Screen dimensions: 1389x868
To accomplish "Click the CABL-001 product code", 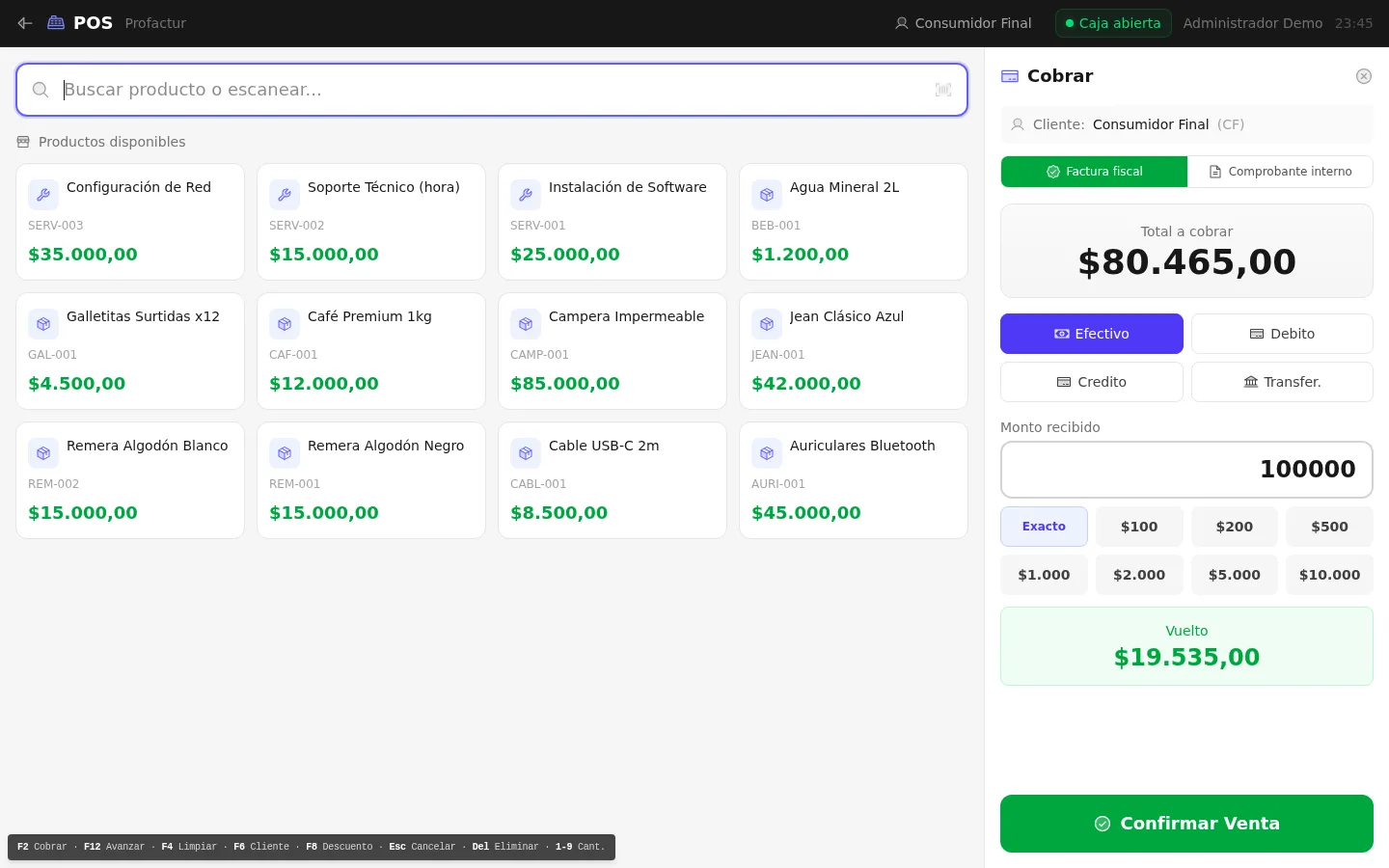I will 538,484.
